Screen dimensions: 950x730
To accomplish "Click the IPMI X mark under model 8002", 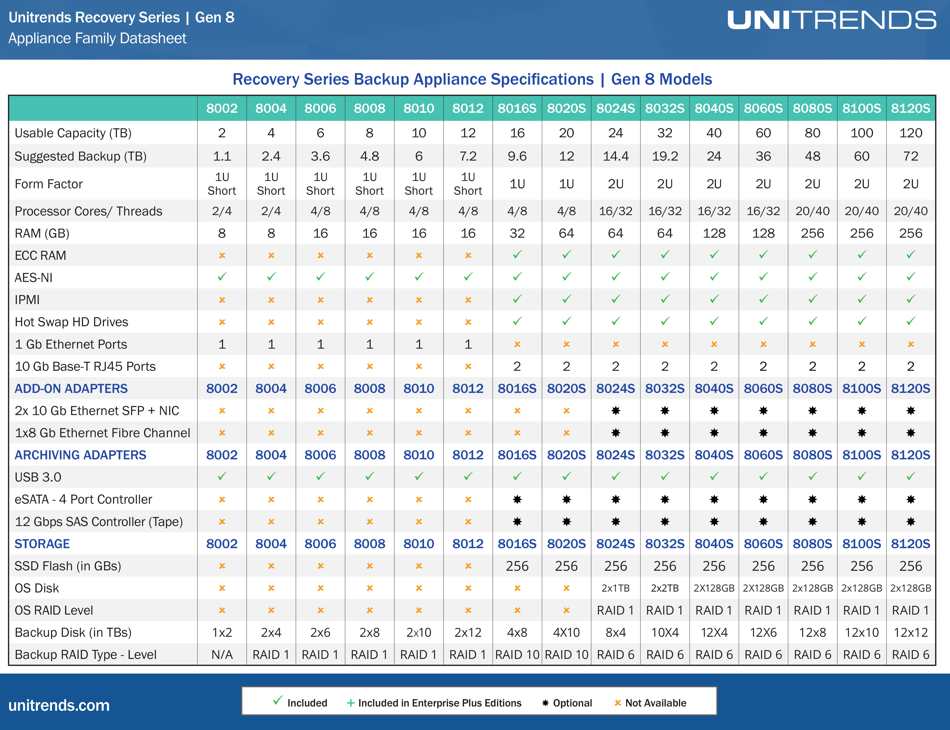I will 222,299.
